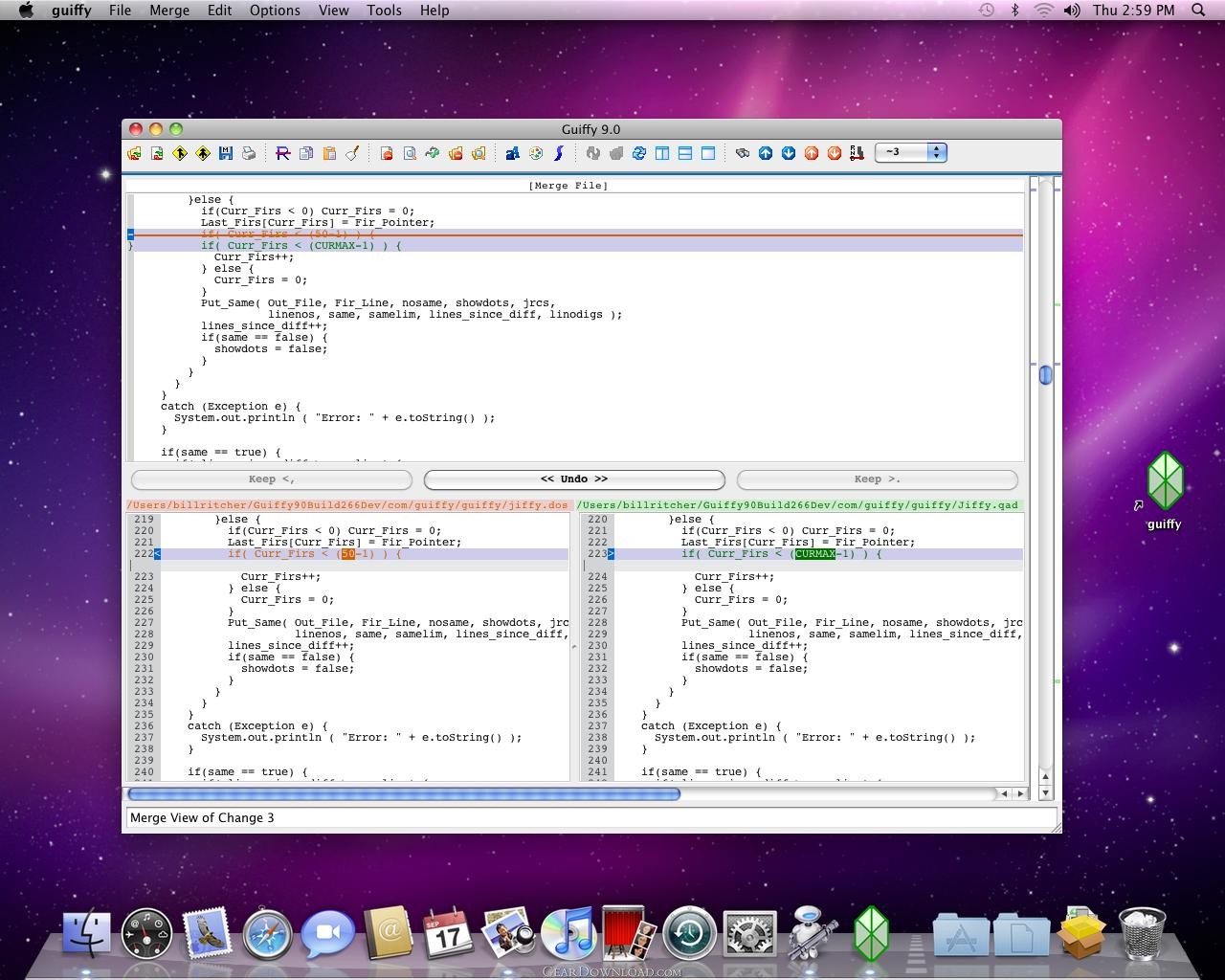
Task: Click the orange up-arrow previous conflict icon
Action: (x=812, y=153)
